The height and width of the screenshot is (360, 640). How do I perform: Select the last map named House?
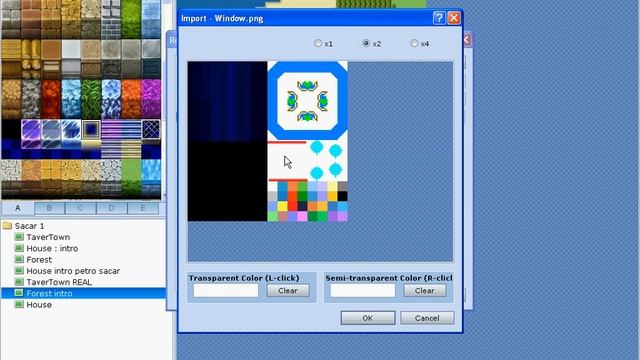(x=39, y=304)
